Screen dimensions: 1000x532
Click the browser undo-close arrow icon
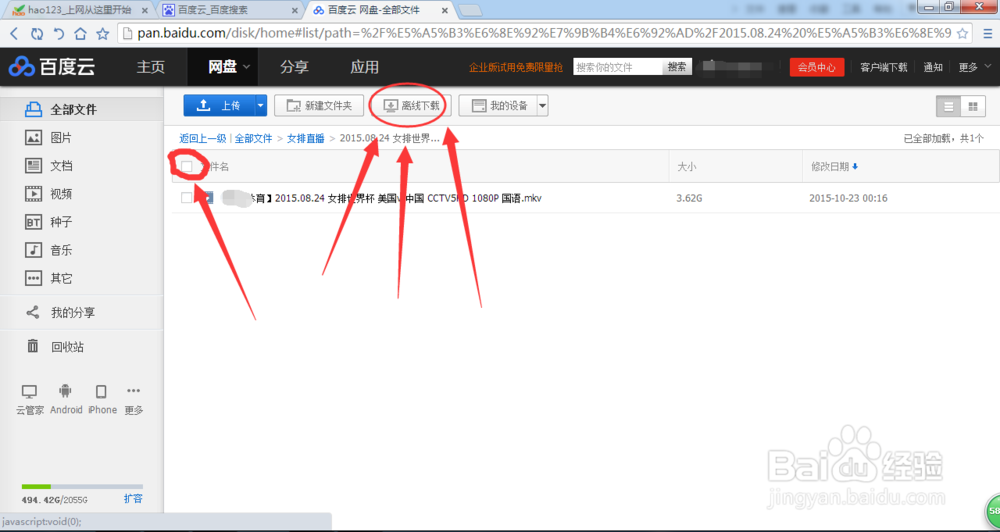[59, 34]
